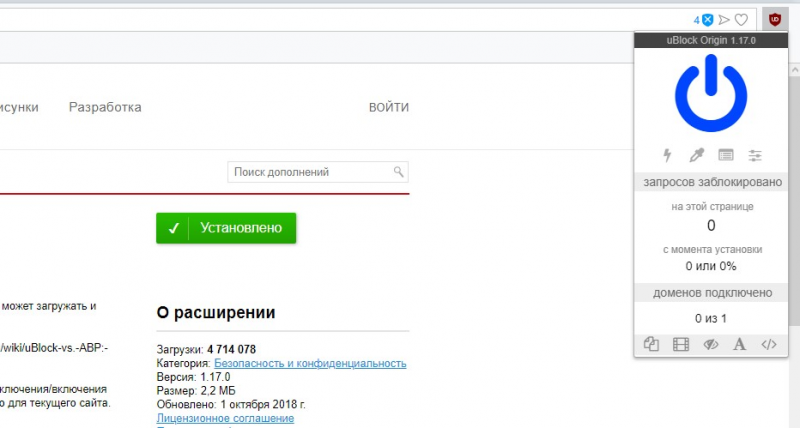Screen dimensions: 800x428
Task: Expand запросов заблокировано section header
Action: pyautogui.click(x=711, y=182)
